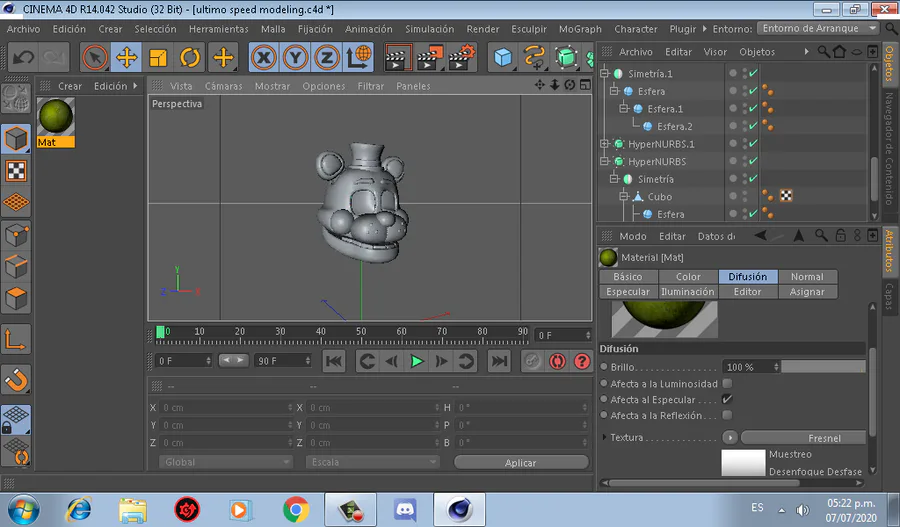
Task: Open the Entorno de Arranque dropdown
Action: pyautogui.click(x=818, y=28)
